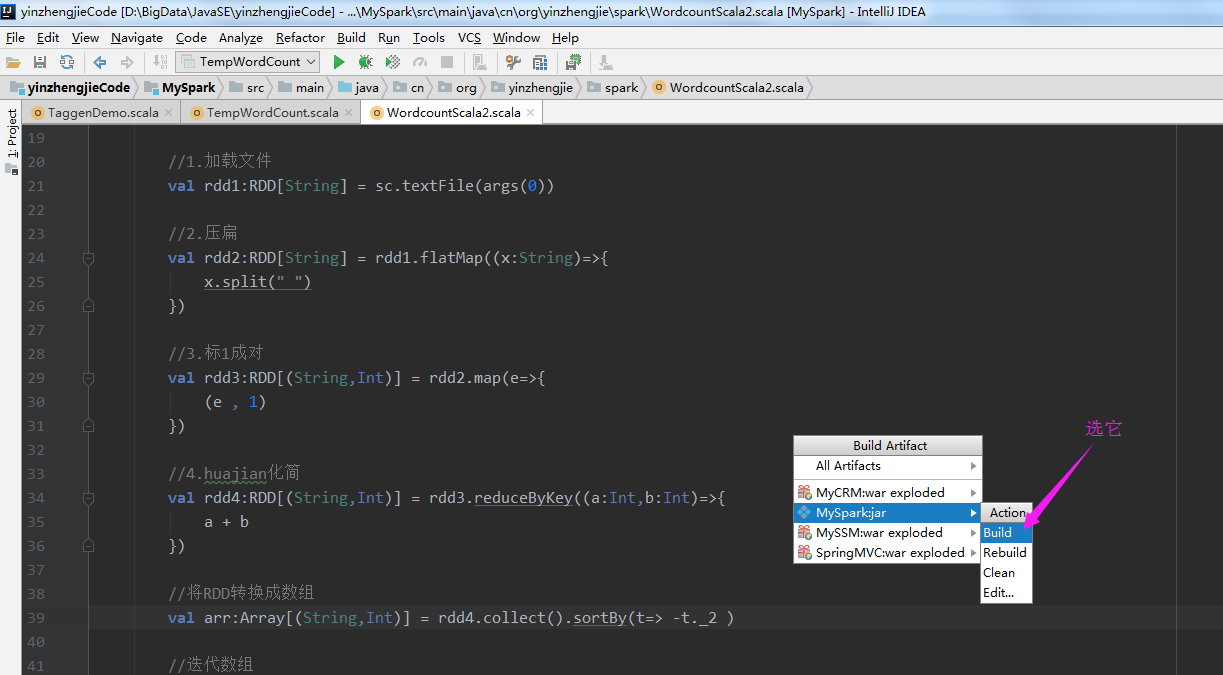Click the Open folder toolbar icon

[x=13, y=62]
